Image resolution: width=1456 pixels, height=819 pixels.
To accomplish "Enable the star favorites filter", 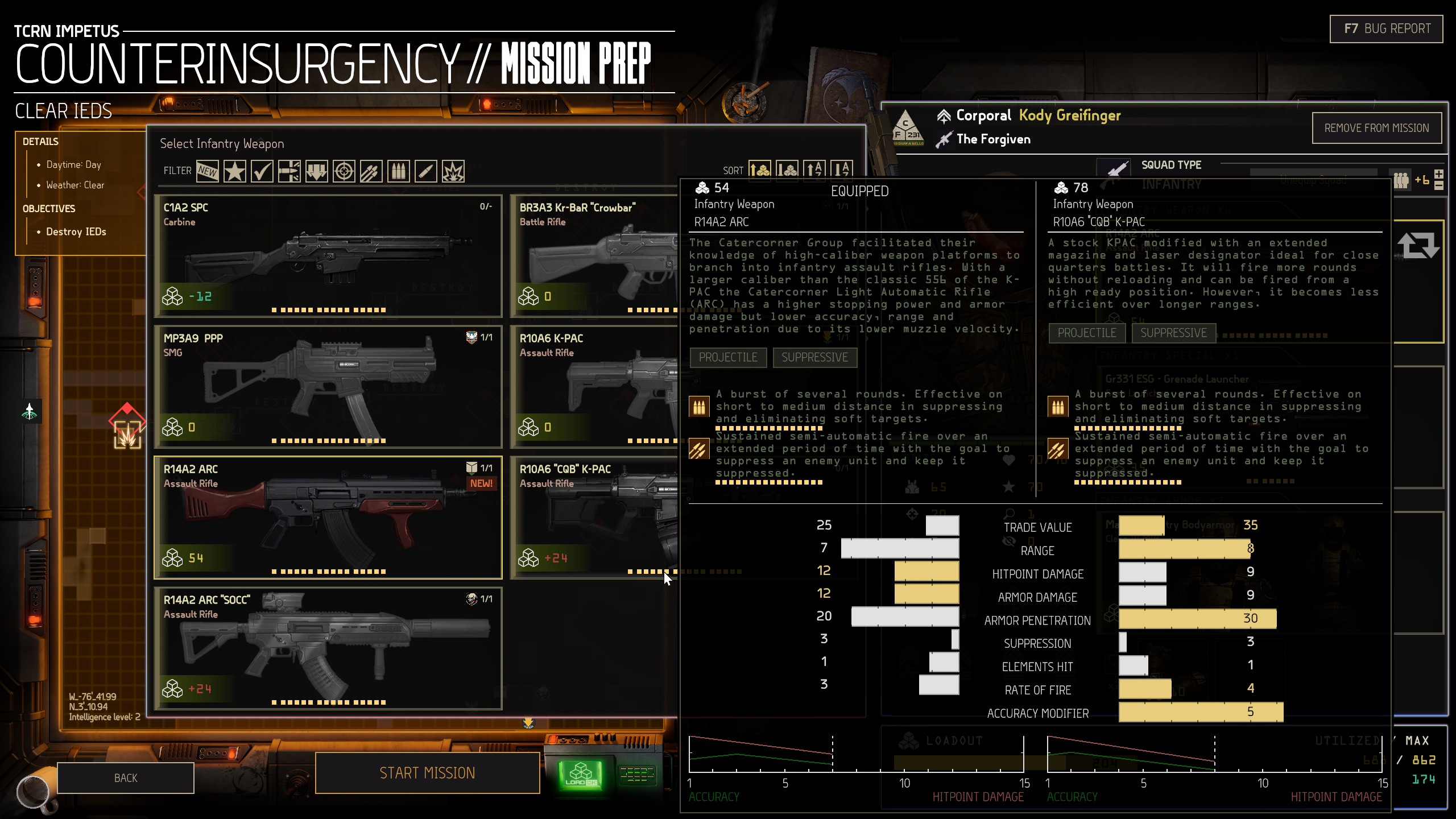I will pyautogui.click(x=234, y=171).
